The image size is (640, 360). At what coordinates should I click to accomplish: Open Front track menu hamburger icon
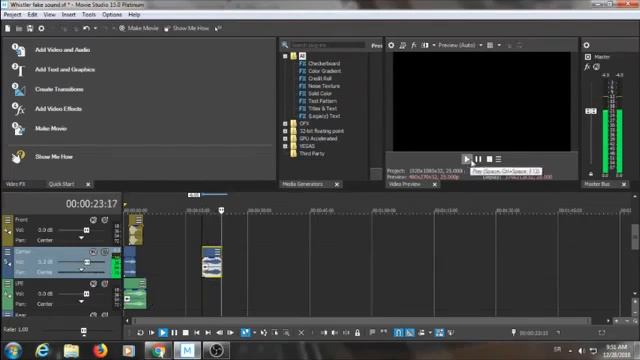[x=8, y=220]
